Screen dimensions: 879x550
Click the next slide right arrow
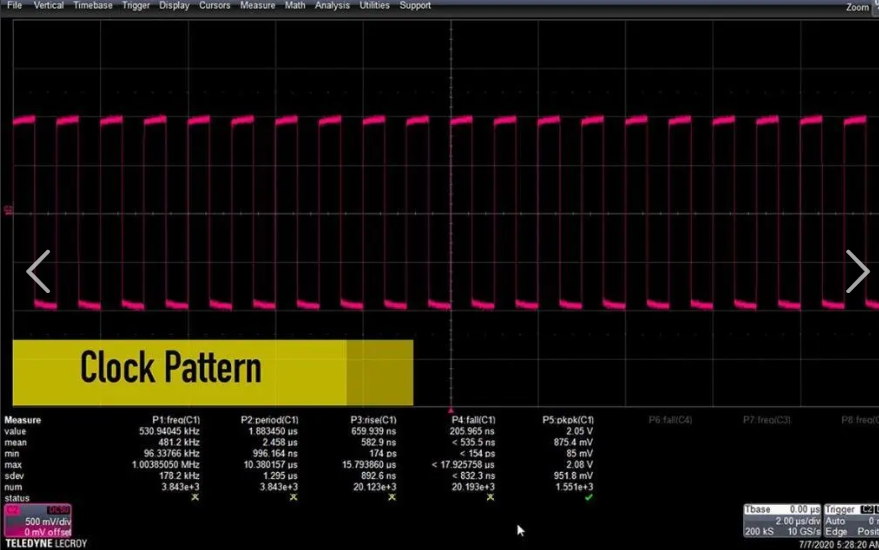857,271
